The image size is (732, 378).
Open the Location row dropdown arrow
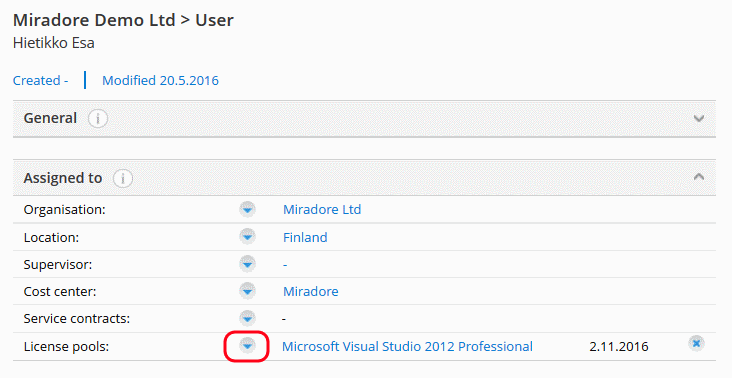tap(247, 237)
